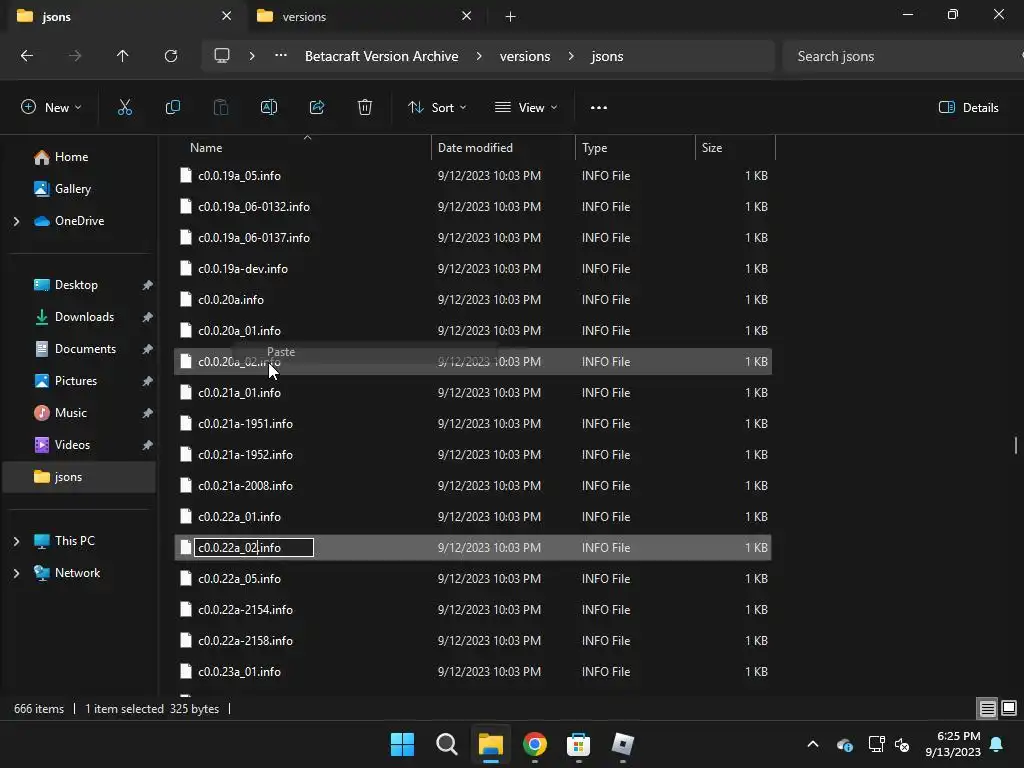1024x768 pixels.
Task: Switch to large thumbnails view icon
Action: click(1009, 708)
